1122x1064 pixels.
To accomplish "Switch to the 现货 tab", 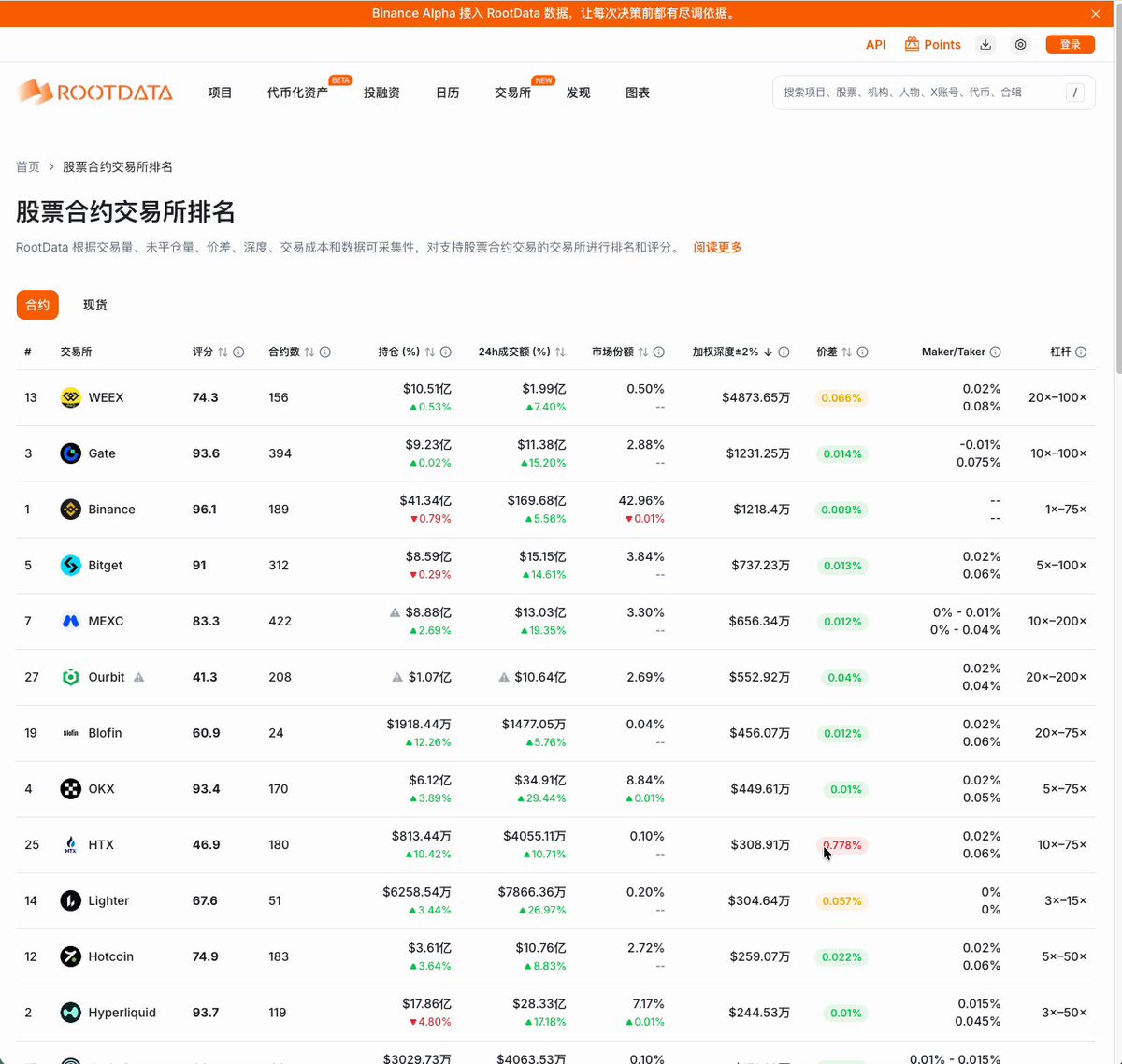I will point(94,305).
